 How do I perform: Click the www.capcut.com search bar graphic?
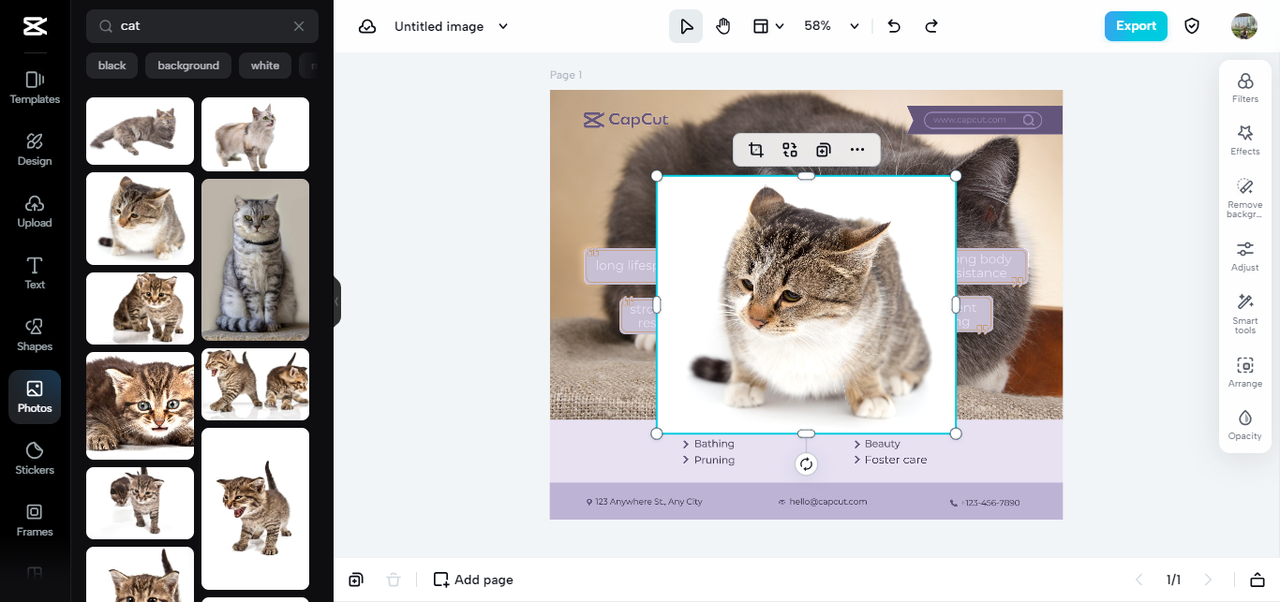click(983, 120)
